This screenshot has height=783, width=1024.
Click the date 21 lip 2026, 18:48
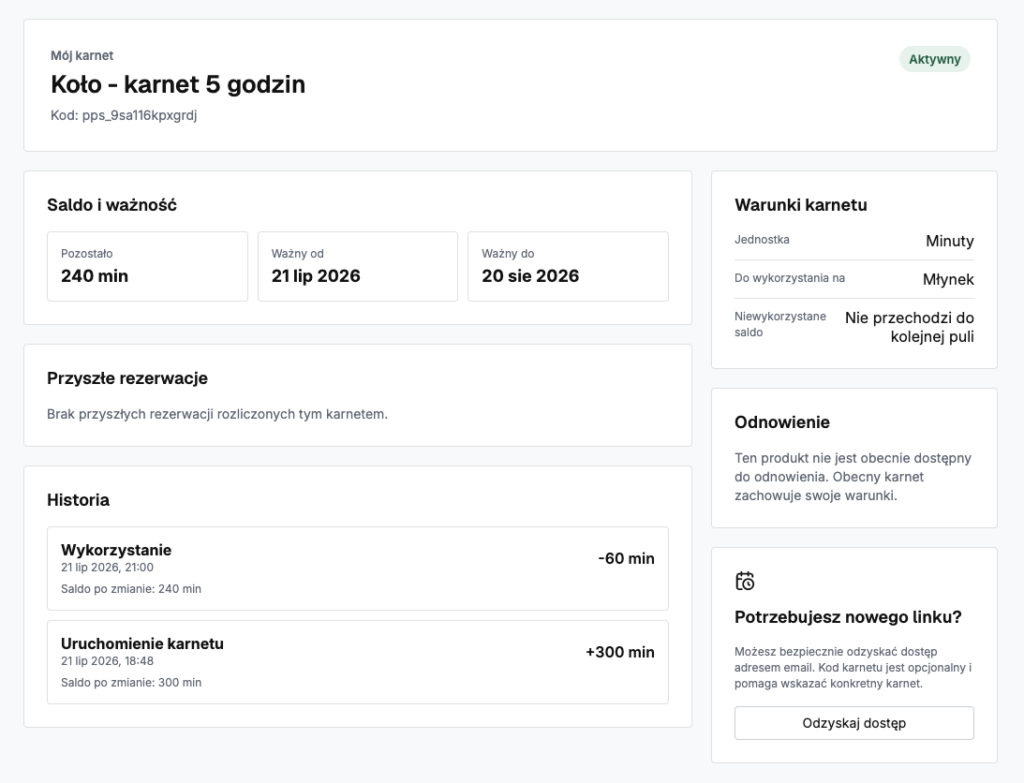click(107, 661)
